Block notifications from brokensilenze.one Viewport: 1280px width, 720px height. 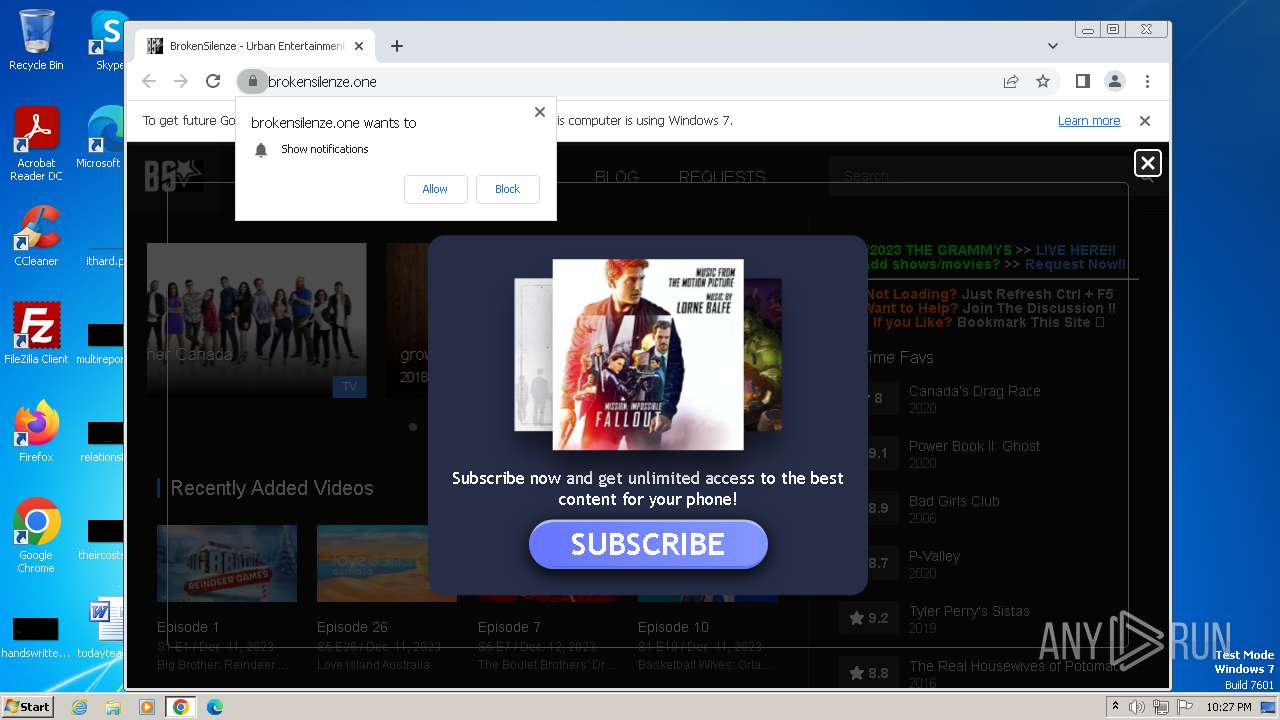point(507,189)
